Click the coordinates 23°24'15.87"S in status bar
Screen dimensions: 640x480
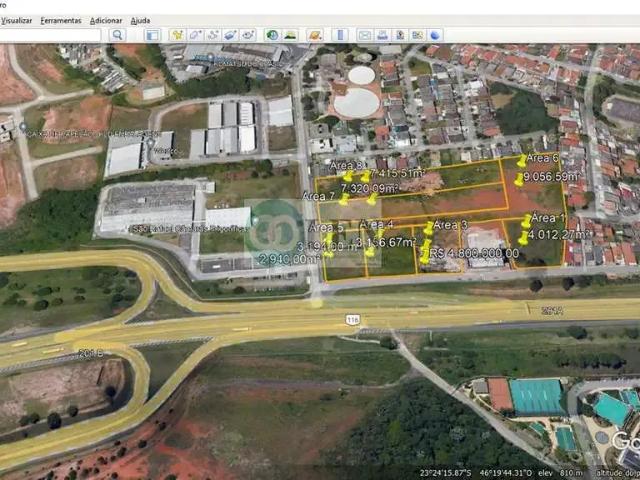pyautogui.click(x=445, y=473)
